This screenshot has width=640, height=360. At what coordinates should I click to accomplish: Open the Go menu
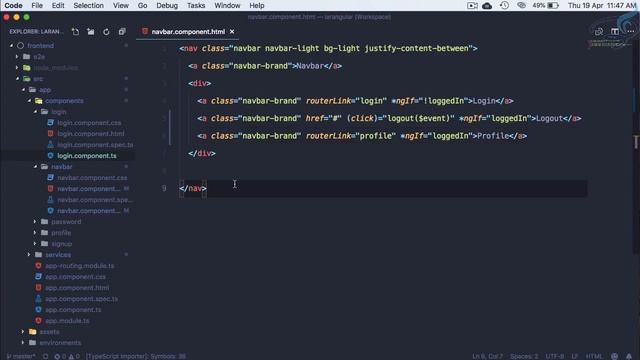pyautogui.click(x=142, y=5)
